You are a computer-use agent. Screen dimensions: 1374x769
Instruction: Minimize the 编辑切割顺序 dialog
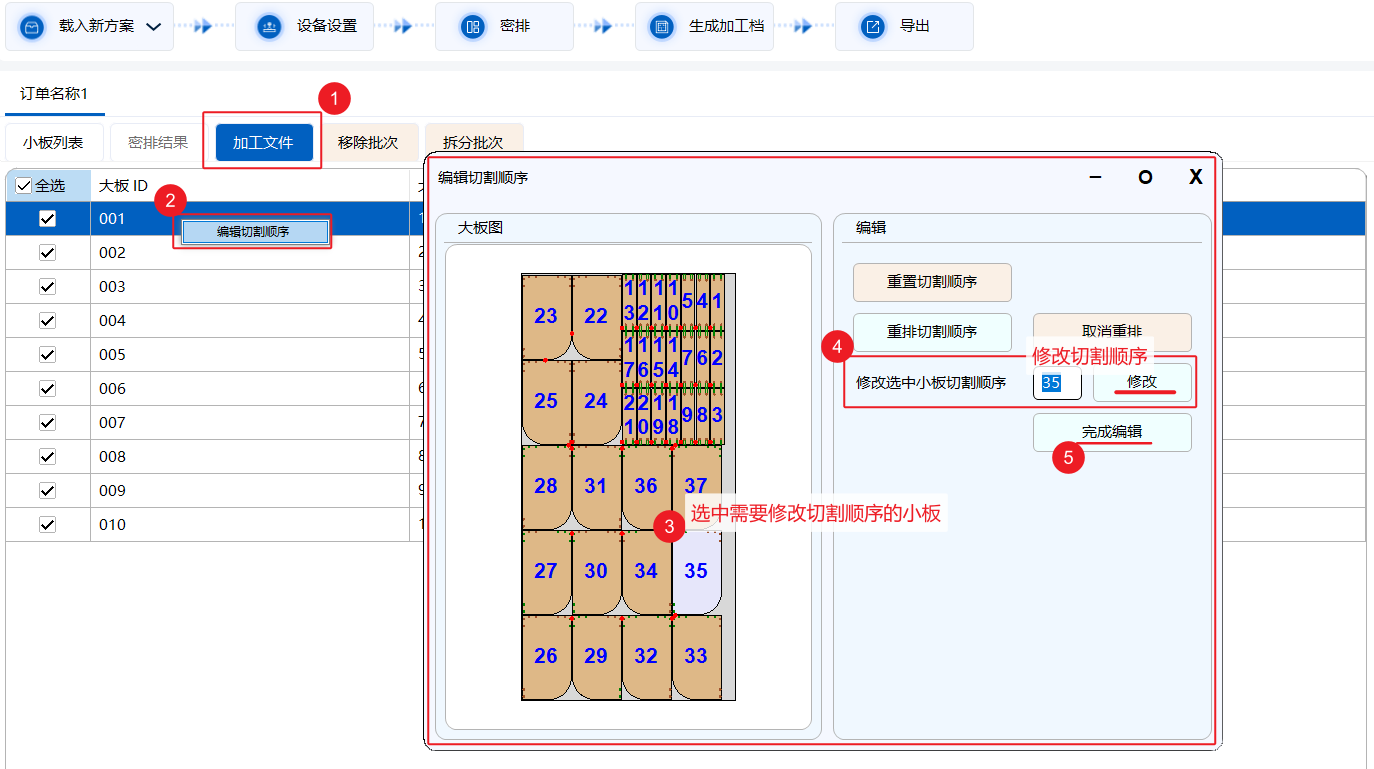(1095, 177)
